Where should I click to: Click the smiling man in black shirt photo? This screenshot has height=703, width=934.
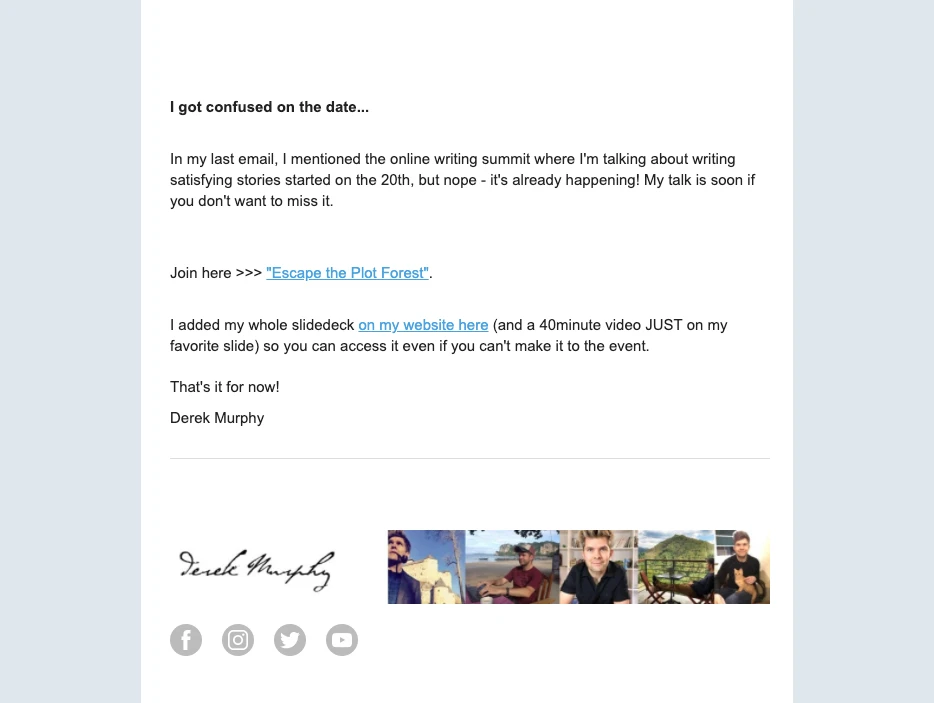coord(598,567)
